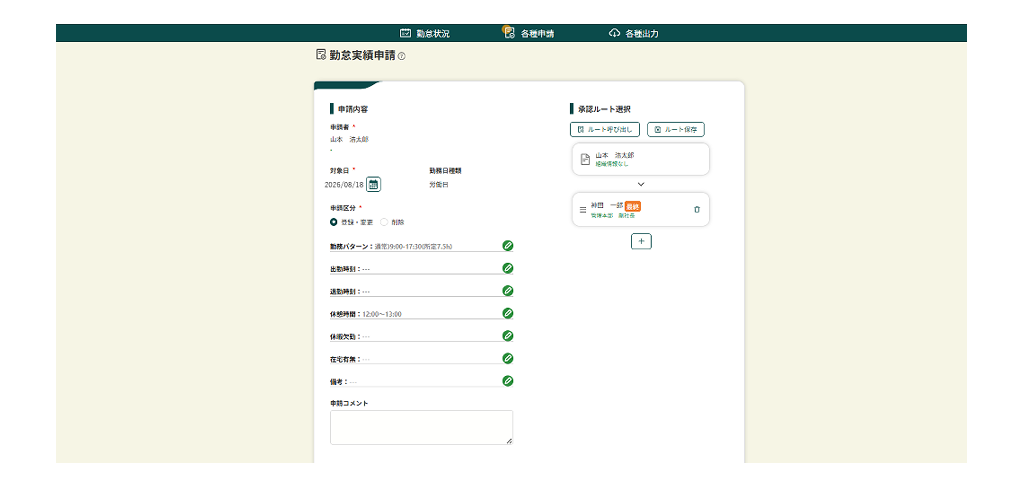Edit the 休暇欠勤 field with pencil icon
The image size is (1014, 489).
click(508, 336)
